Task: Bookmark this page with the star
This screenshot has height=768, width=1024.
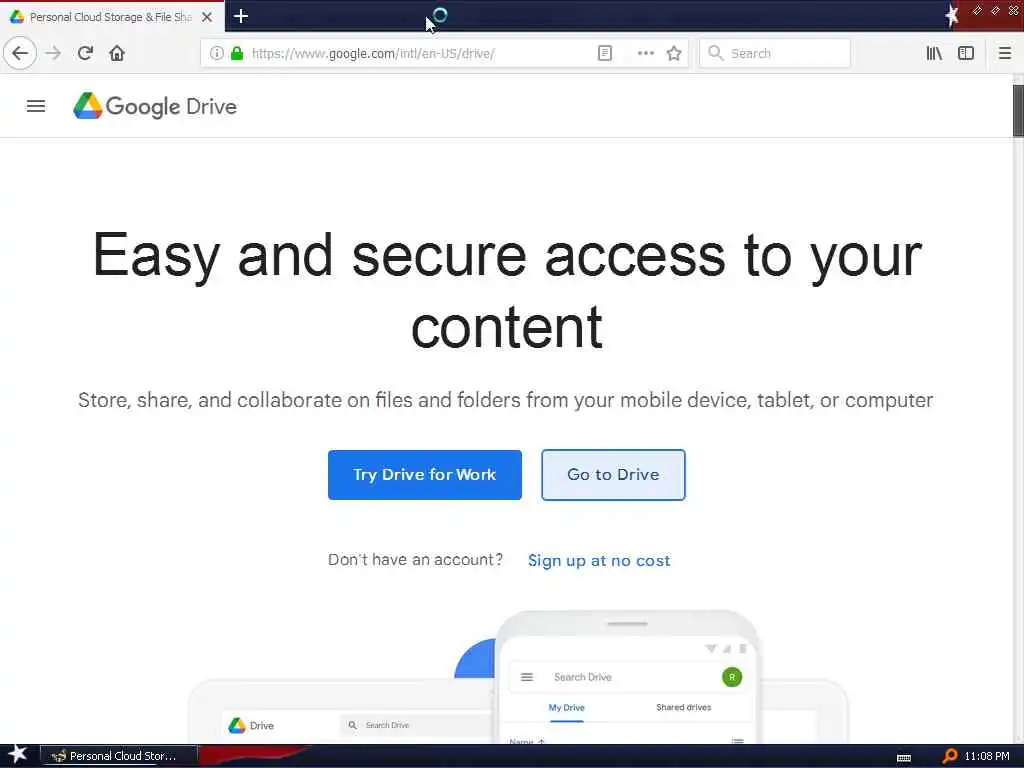Action: (x=674, y=53)
